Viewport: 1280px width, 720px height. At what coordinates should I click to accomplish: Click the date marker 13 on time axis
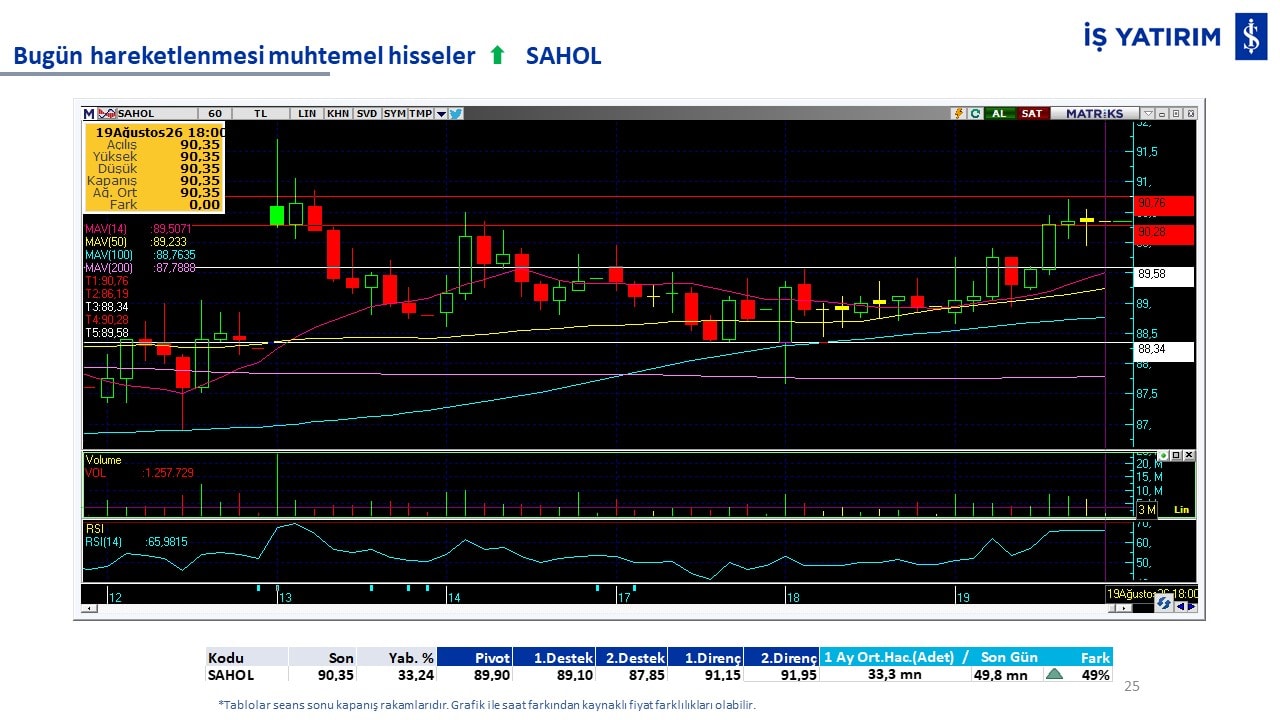285,597
